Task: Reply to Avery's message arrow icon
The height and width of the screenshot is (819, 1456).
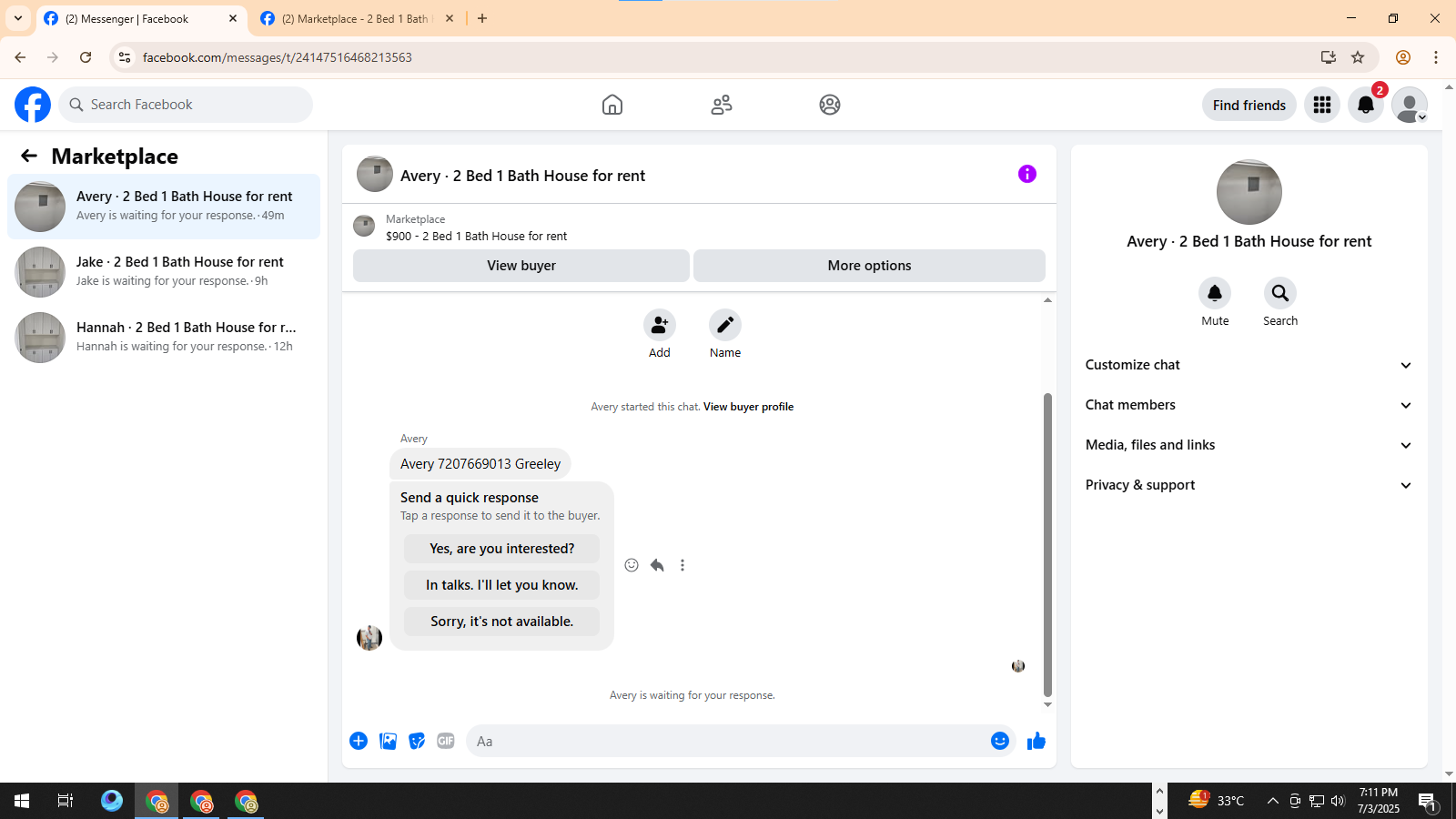Action: coord(657,565)
